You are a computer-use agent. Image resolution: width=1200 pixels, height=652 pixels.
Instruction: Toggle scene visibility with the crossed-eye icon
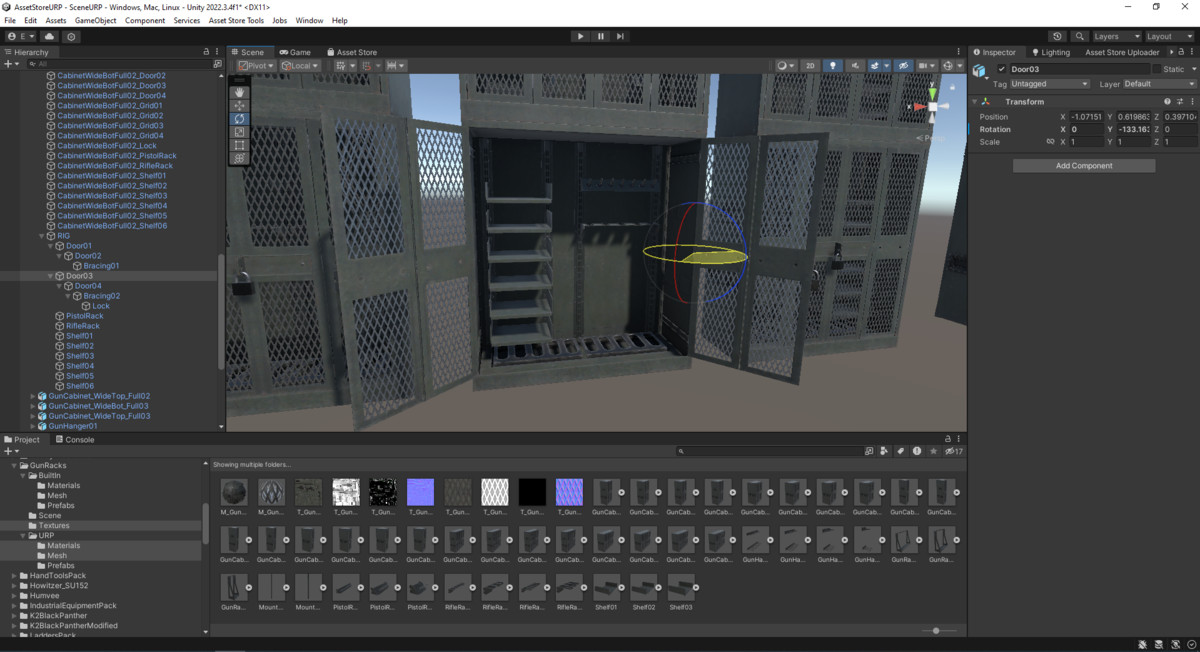(904, 64)
